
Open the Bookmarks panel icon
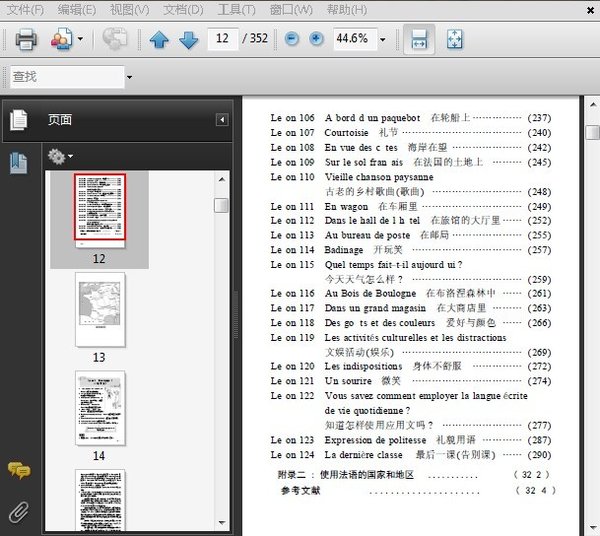click(19, 163)
